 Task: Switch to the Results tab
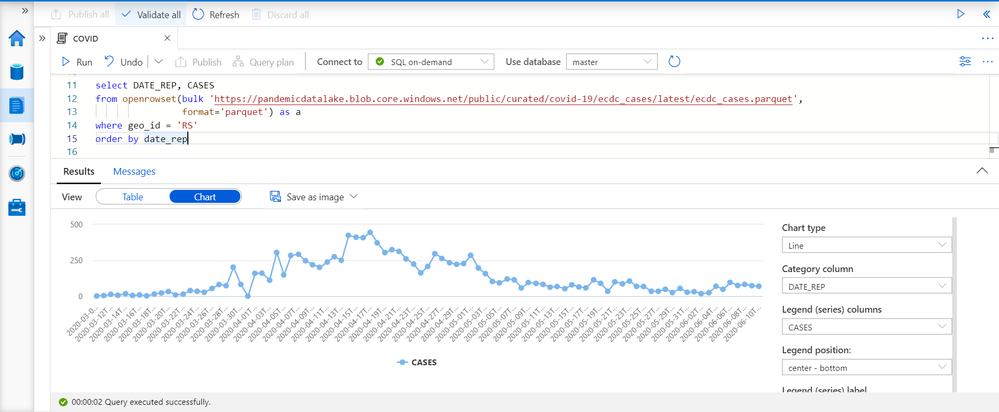tap(79, 171)
